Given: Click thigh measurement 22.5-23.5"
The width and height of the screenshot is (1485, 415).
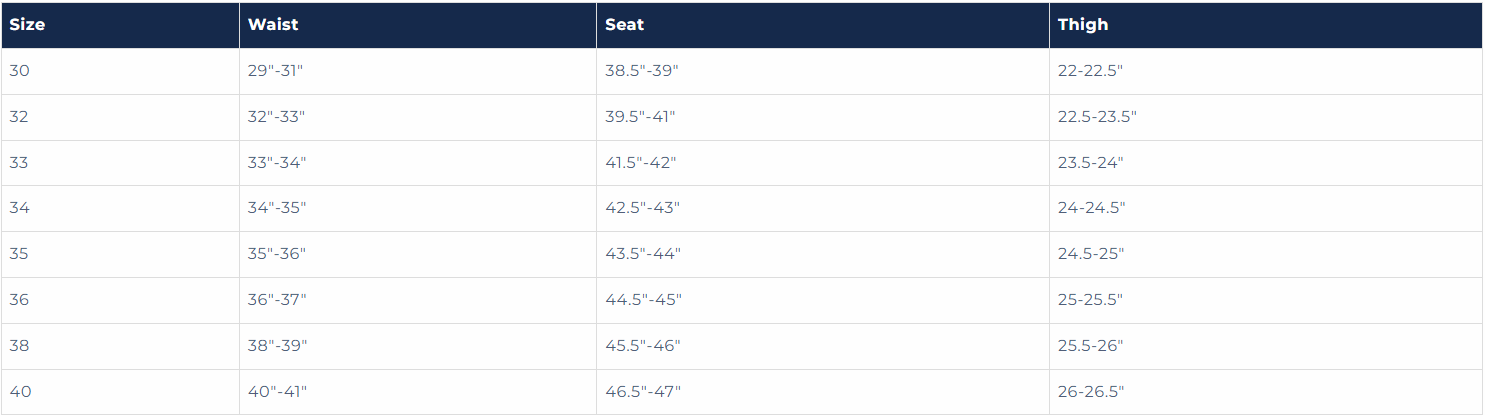Looking at the screenshot, I should (x=1097, y=117).
